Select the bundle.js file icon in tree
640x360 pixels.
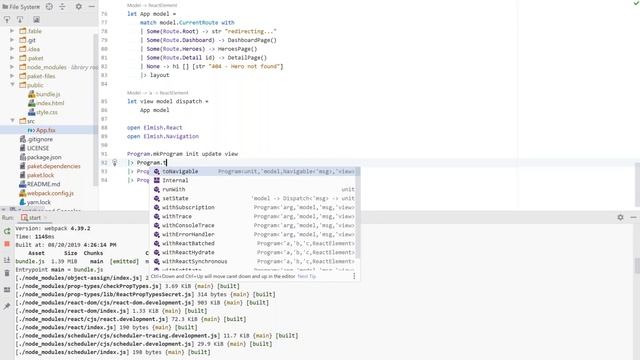click(31, 94)
